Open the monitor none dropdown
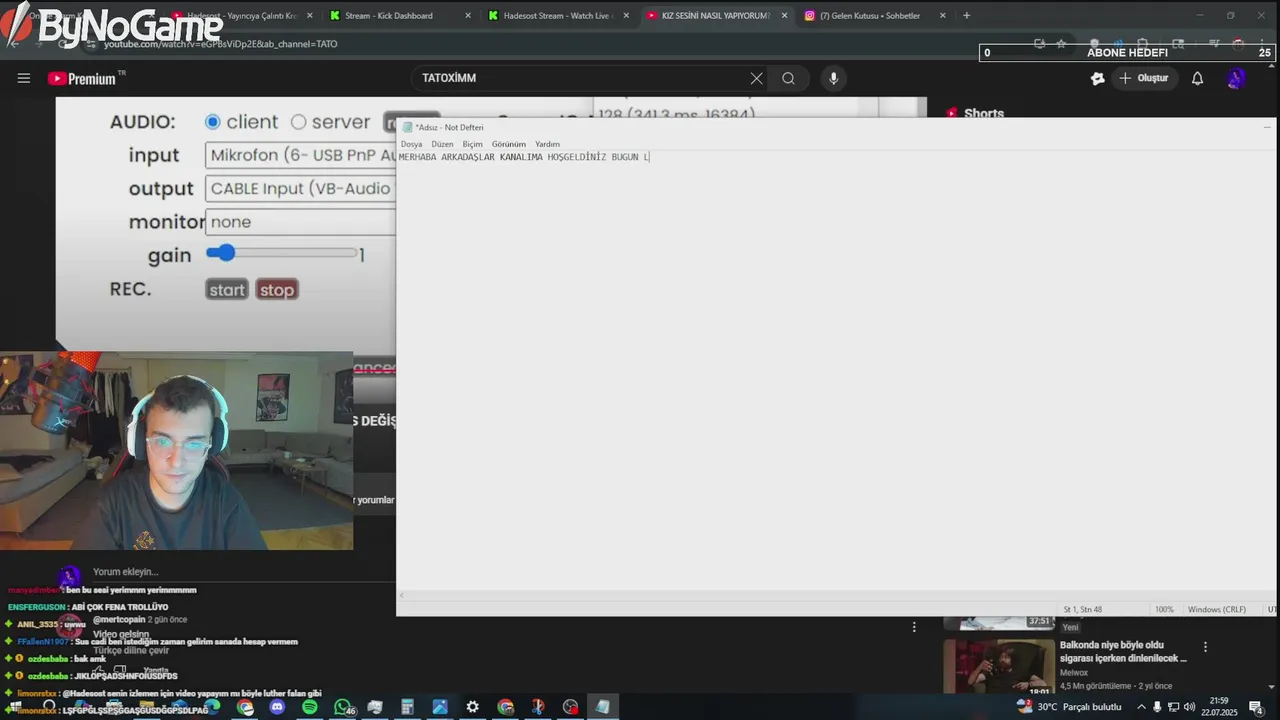Screen dimensions: 1280x720 (x=301, y=222)
